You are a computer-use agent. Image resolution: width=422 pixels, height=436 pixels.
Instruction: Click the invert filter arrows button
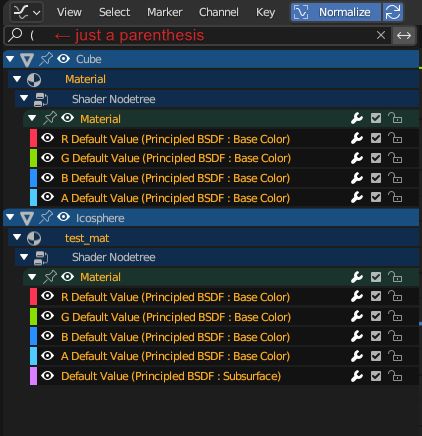pos(404,35)
